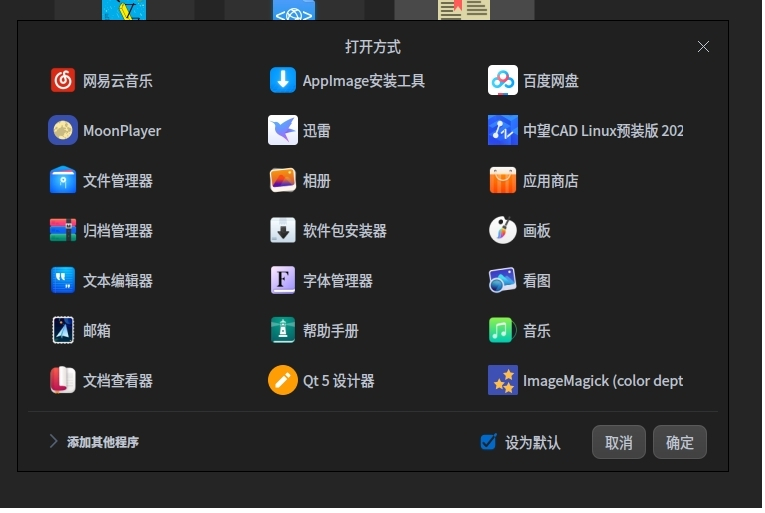The width and height of the screenshot is (765, 513).
Task: Select the 应用商店 shopping bag icon
Action: pos(503,181)
